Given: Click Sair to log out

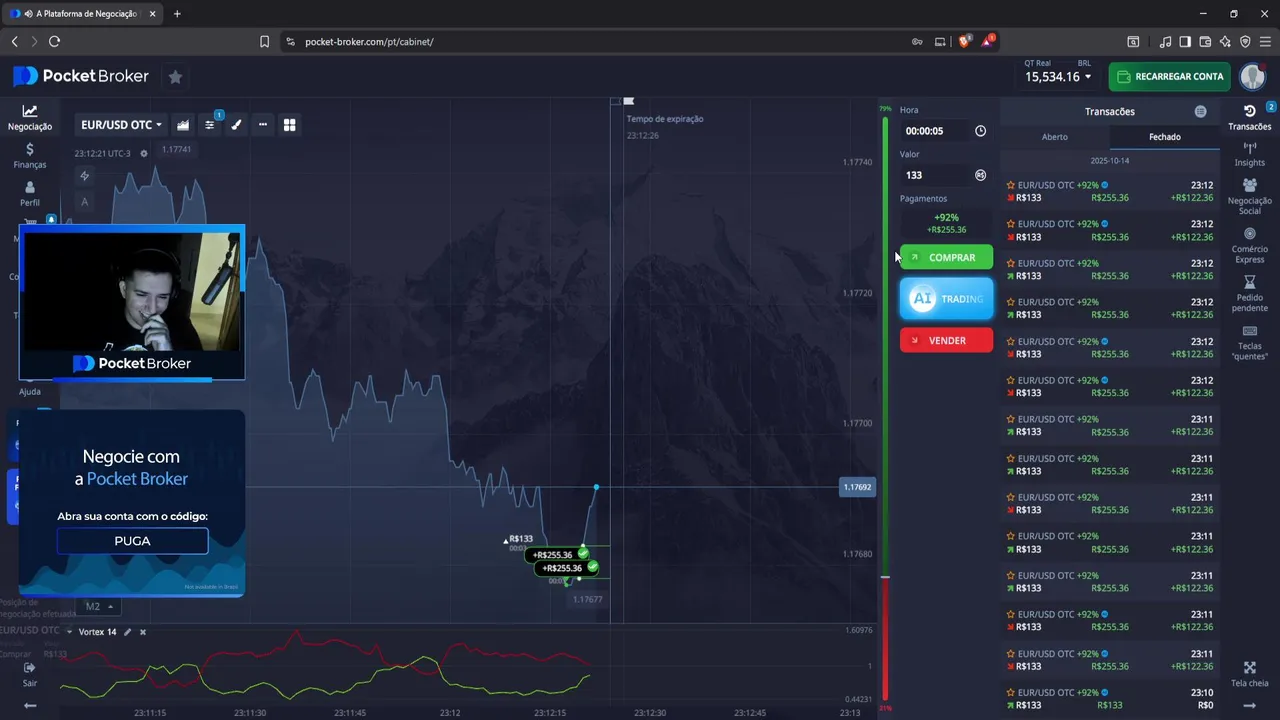Looking at the screenshot, I should 30,674.
